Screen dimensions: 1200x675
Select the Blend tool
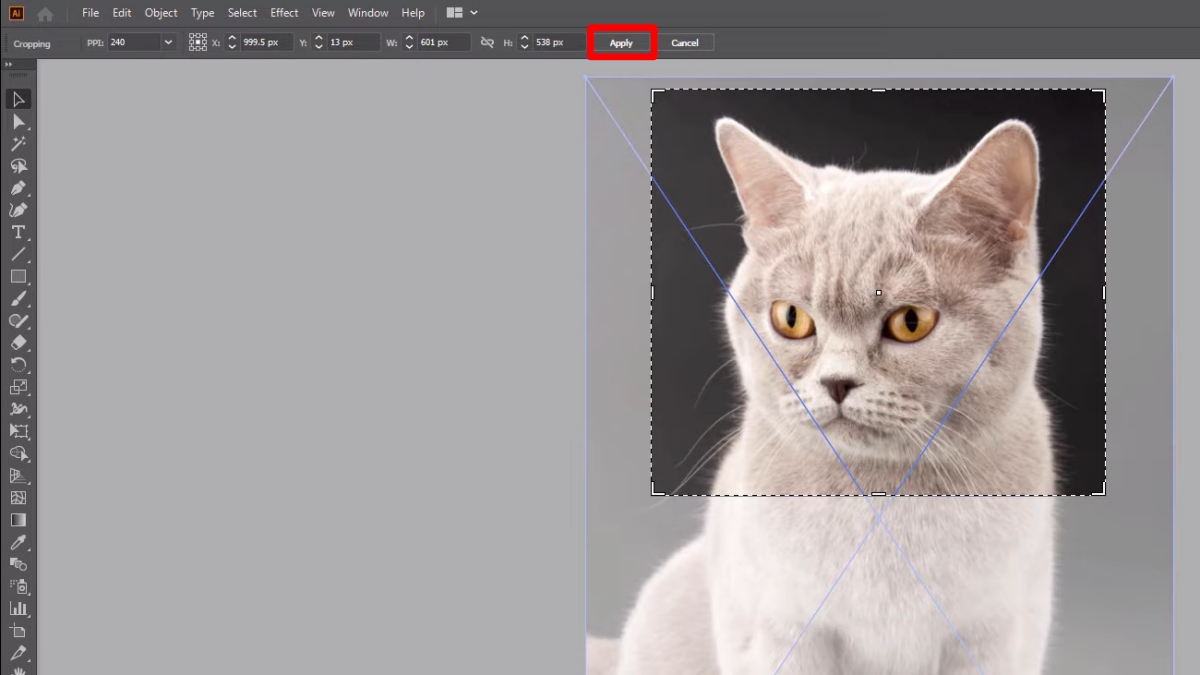[18, 564]
